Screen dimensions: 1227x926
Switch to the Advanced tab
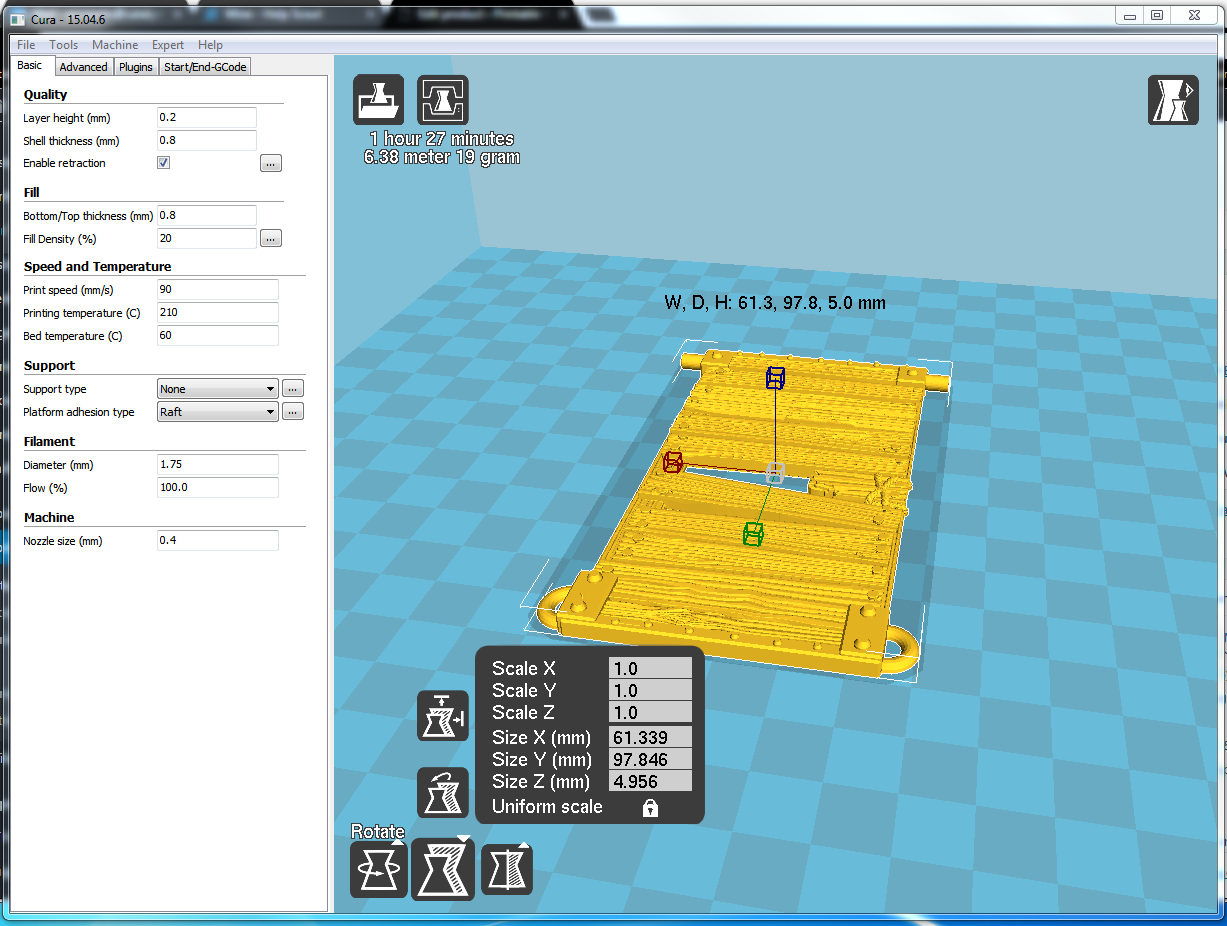pos(83,67)
